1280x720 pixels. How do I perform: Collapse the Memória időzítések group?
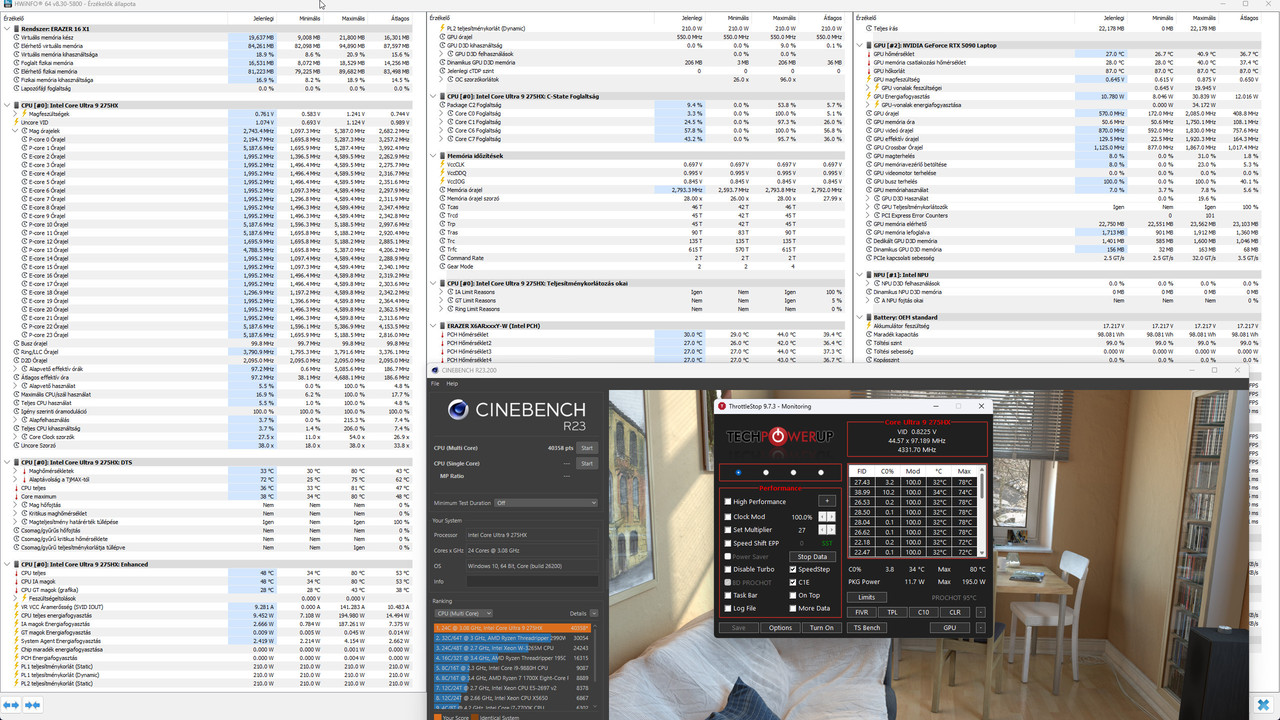[432, 156]
